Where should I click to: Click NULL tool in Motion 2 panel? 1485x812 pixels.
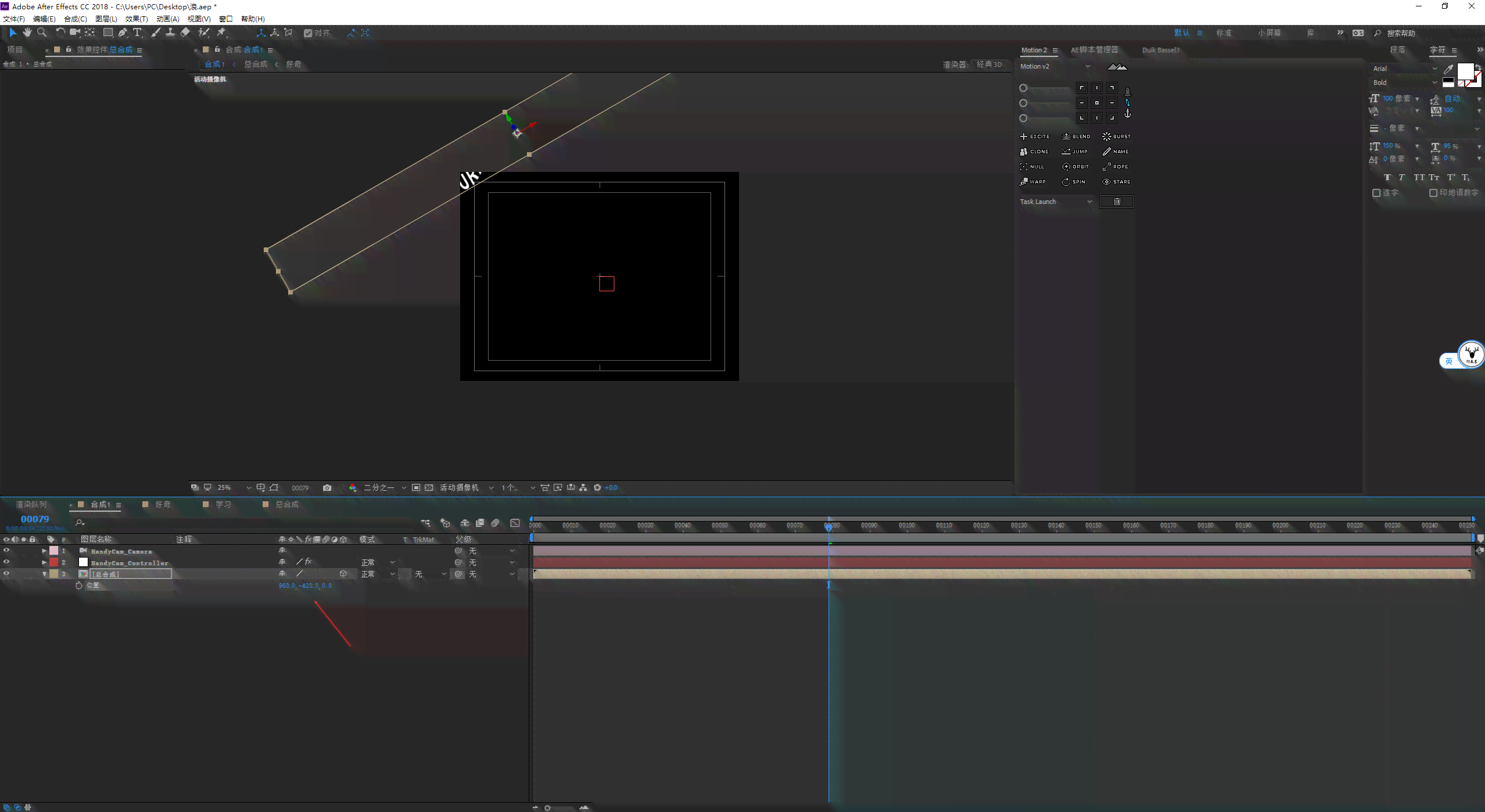pos(1032,167)
